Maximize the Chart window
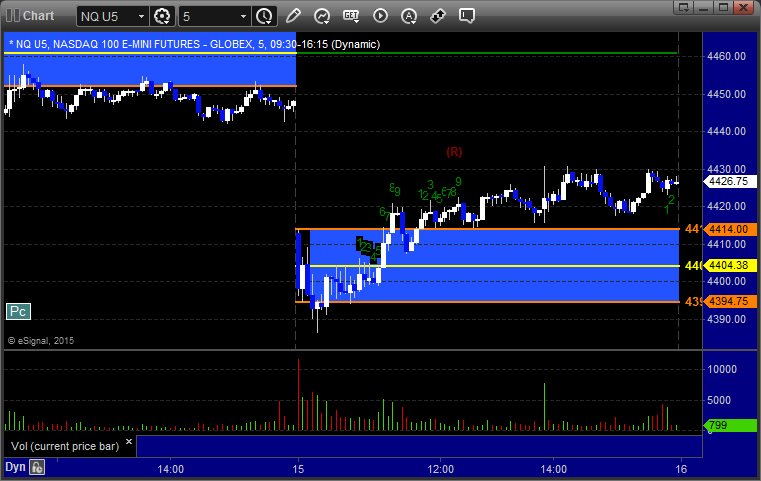 coord(723,7)
